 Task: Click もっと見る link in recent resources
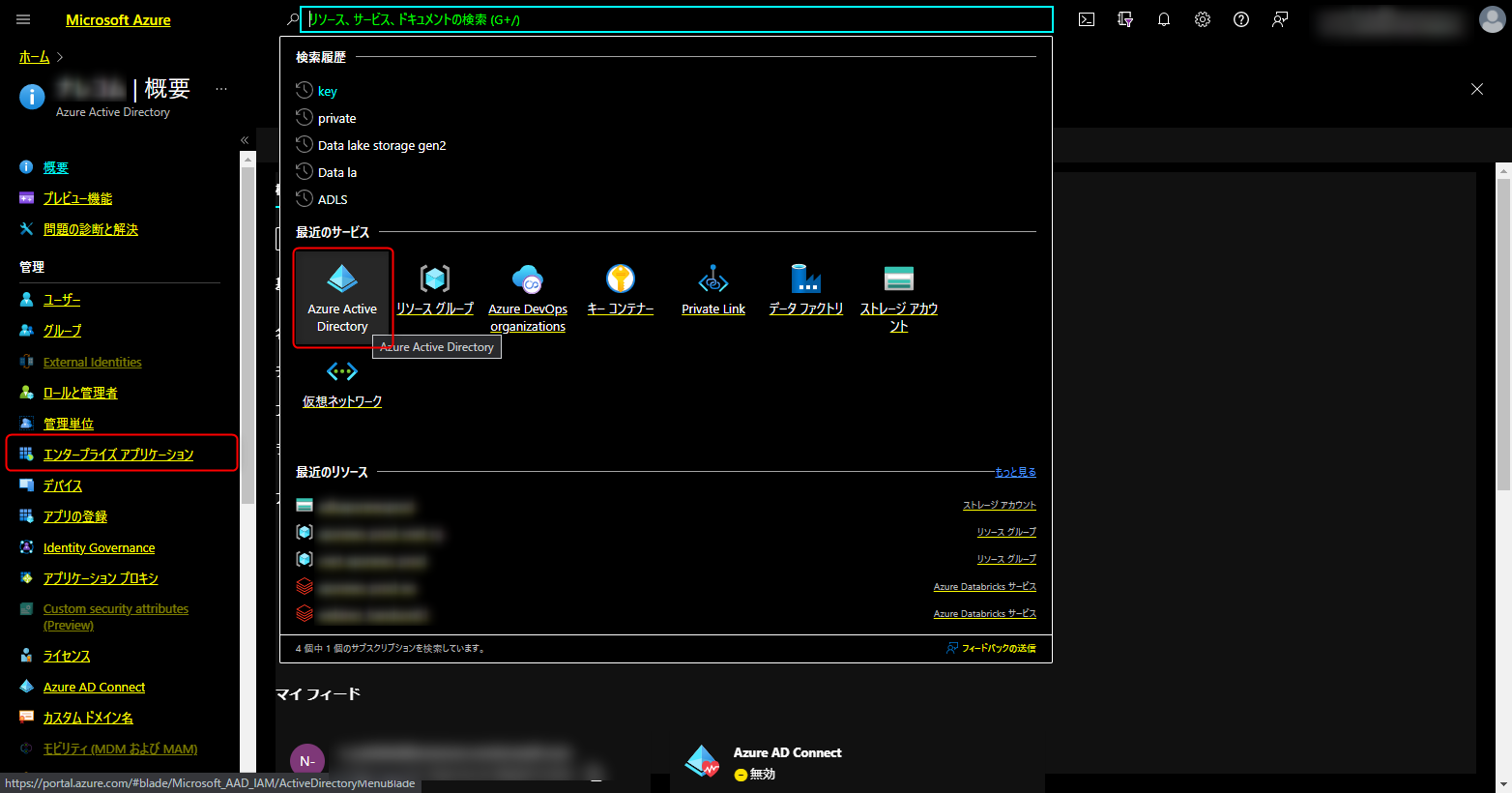click(1015, 472)
